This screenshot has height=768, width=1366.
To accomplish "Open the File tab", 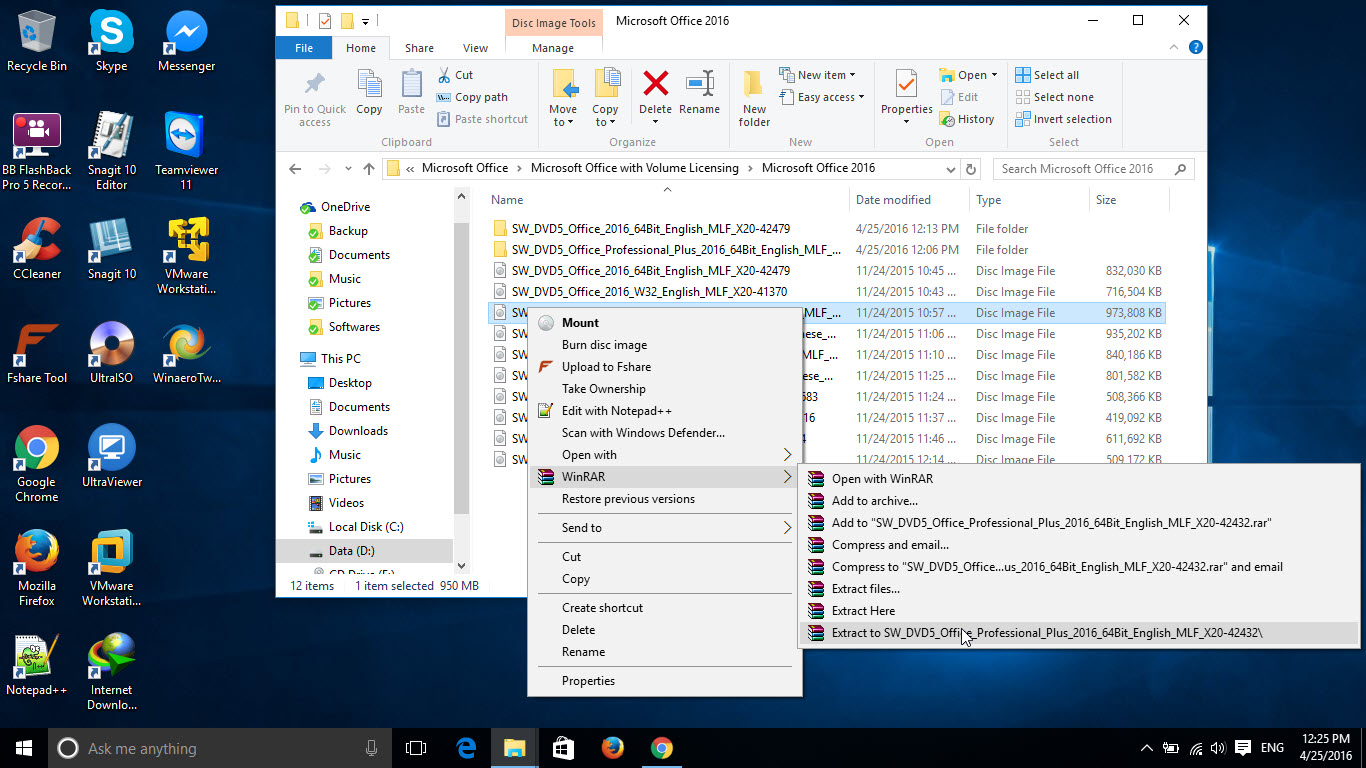I will tap(304, 48).
